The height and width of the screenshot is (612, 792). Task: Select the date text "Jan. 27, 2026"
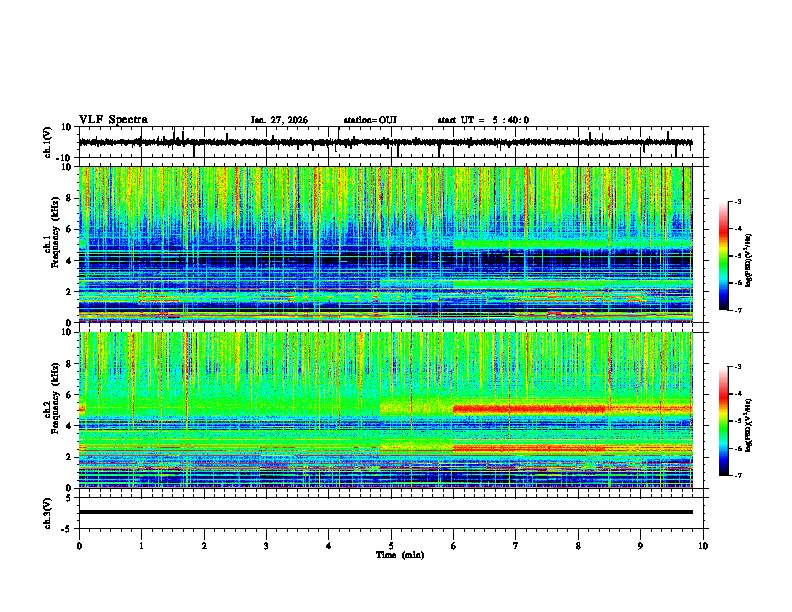coord(279,120)
